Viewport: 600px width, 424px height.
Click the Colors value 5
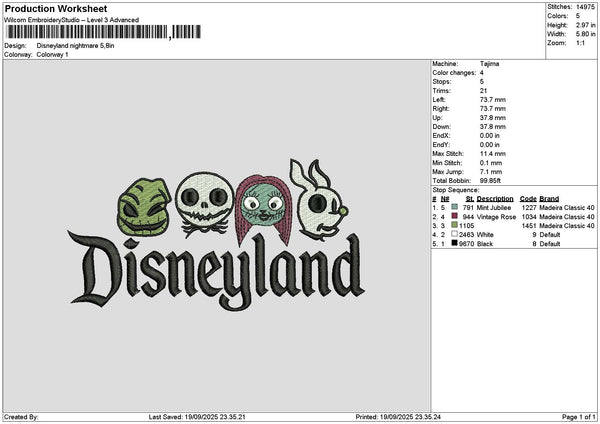(x=578, y=16)
